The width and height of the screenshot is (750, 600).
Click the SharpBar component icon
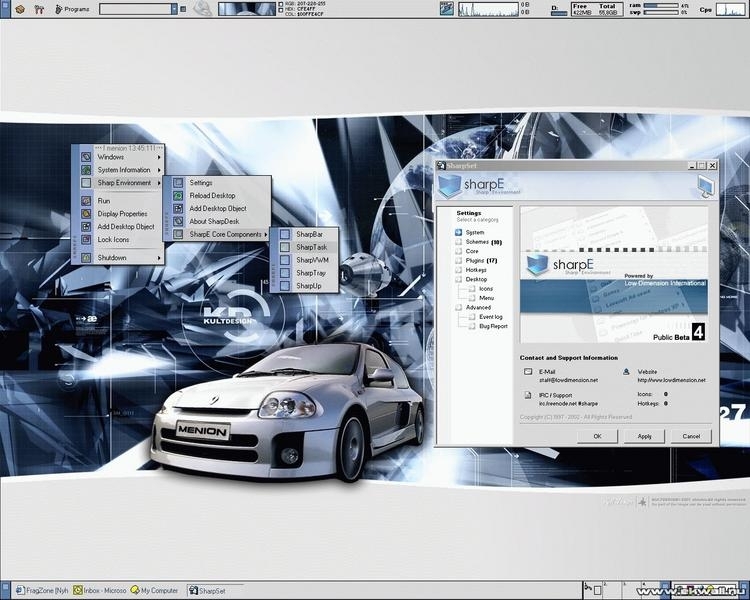pos(285,234)
